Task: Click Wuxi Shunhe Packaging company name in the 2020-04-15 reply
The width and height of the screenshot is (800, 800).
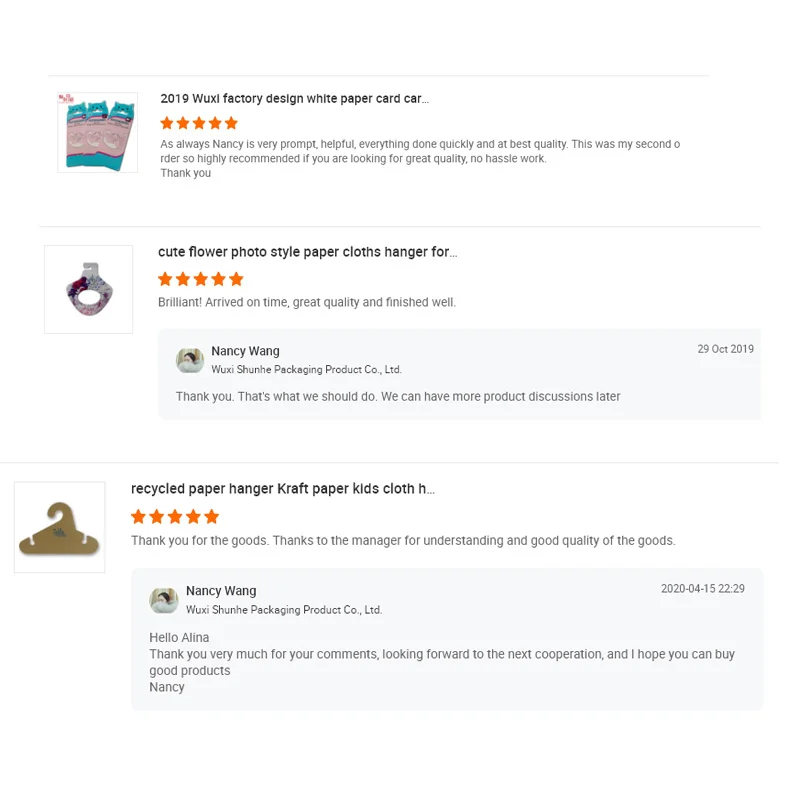Action: coord(284,610)
